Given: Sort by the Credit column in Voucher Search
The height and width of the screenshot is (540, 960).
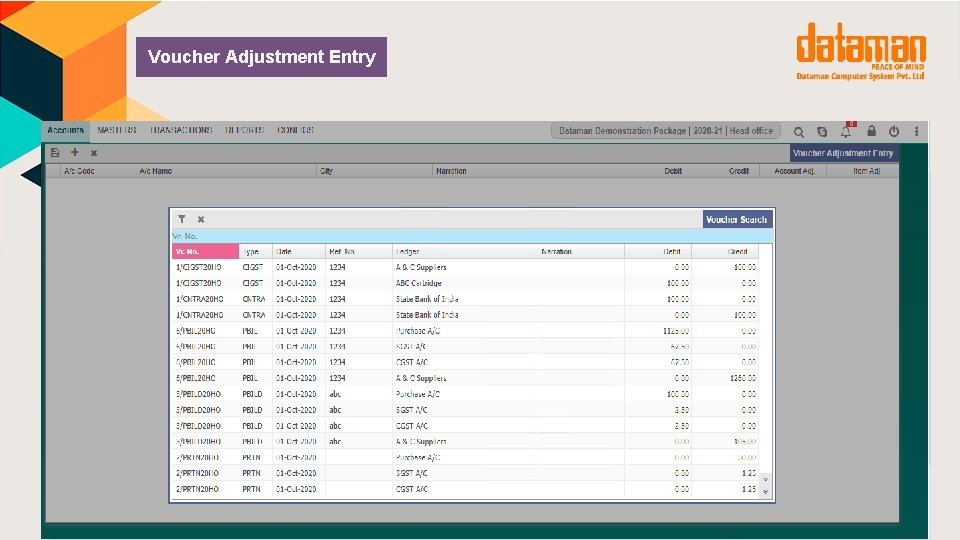Looking at the screenshot, I should tap(725, 252).
